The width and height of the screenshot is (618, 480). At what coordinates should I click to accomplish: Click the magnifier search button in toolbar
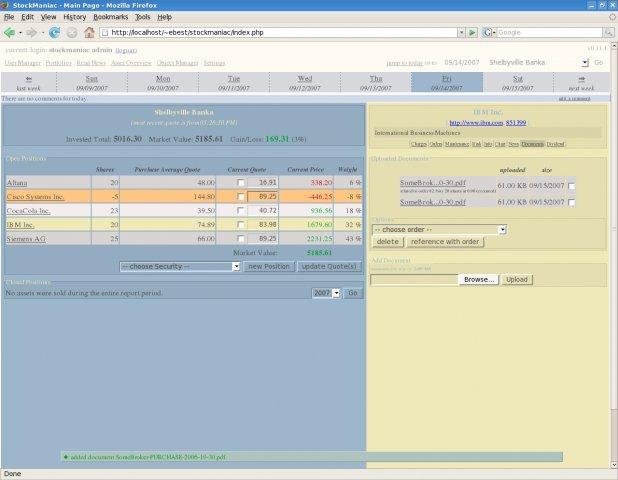[609, 33]
